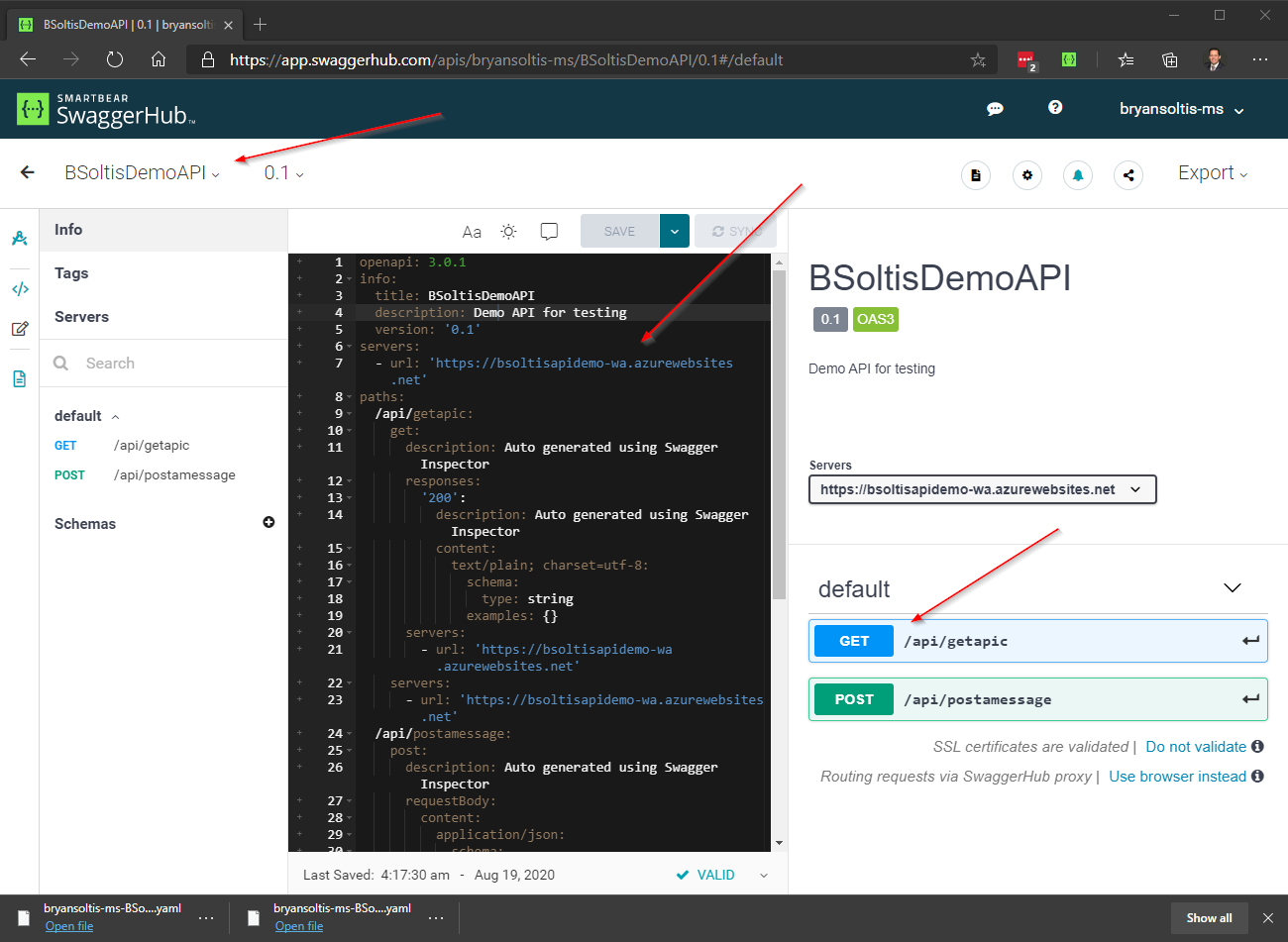Viewport: 1288px width, 942px height.
Task: Go back with the left arrow icon
Action: (x=28, y=172)
